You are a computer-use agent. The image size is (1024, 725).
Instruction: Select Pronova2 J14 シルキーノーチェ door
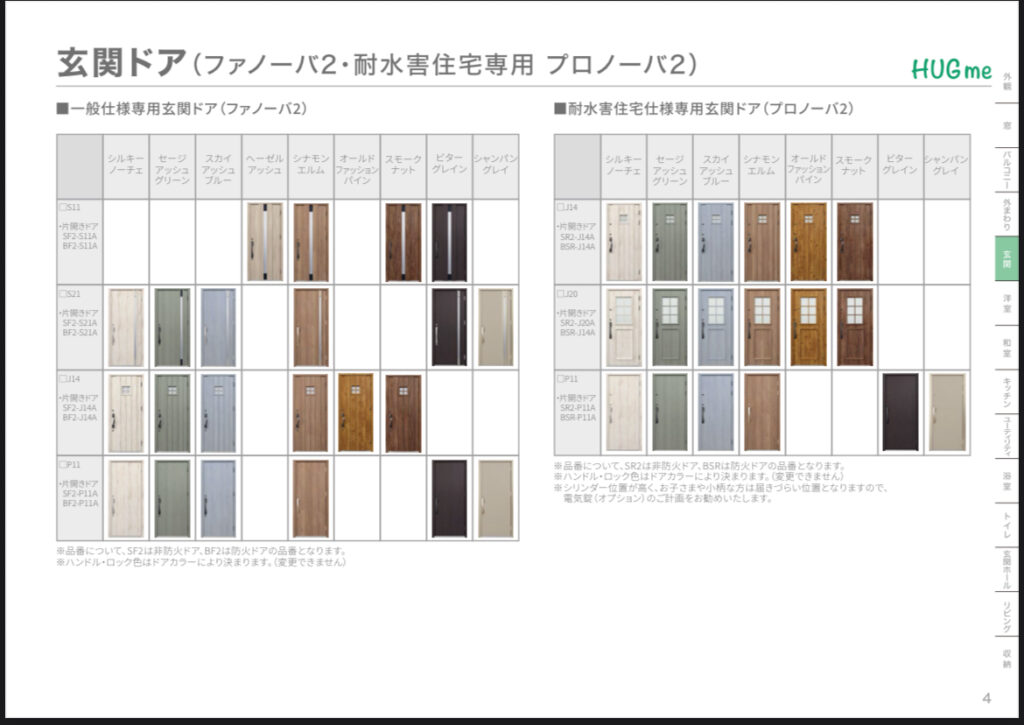(624, 242)
